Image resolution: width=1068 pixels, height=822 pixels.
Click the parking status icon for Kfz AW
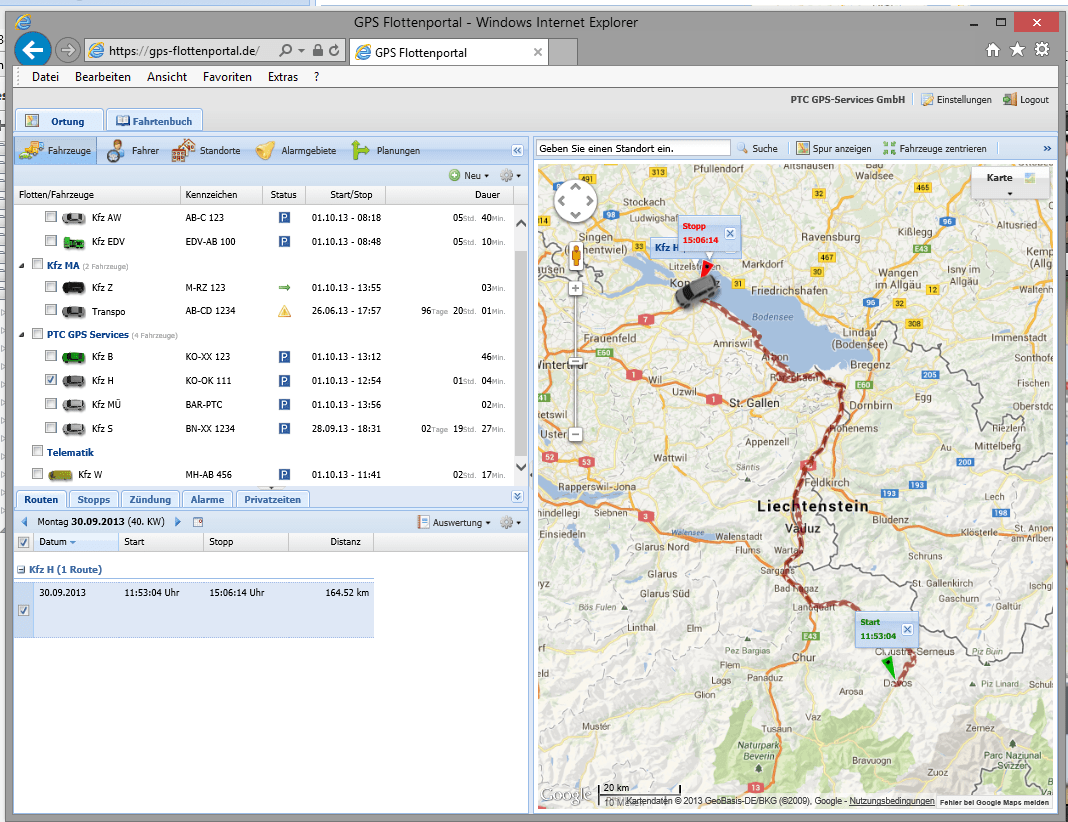pyautogui.click(x=284, y=218)
